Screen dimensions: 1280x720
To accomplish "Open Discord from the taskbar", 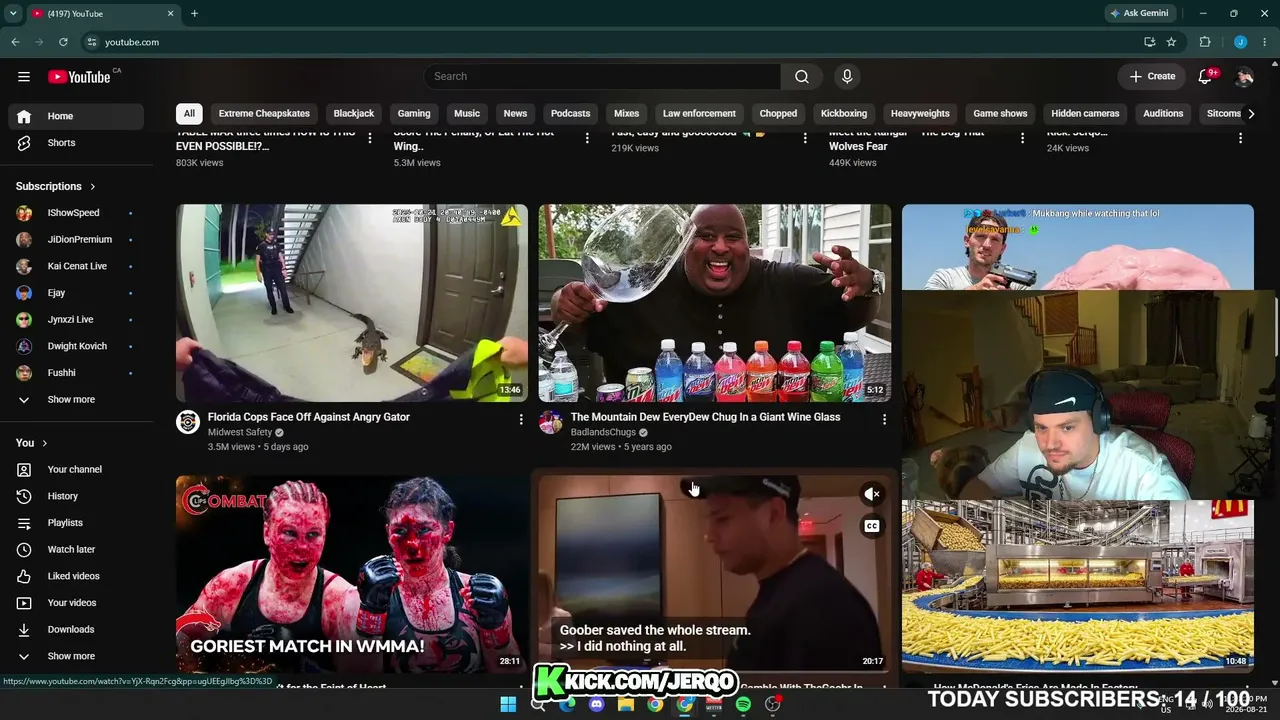I will 597,704.
